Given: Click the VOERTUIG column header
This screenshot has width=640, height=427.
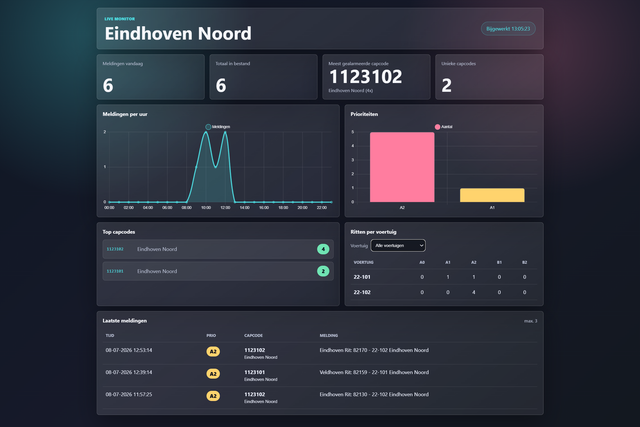Looking at the screenshot, I should (x=363, y=262).
